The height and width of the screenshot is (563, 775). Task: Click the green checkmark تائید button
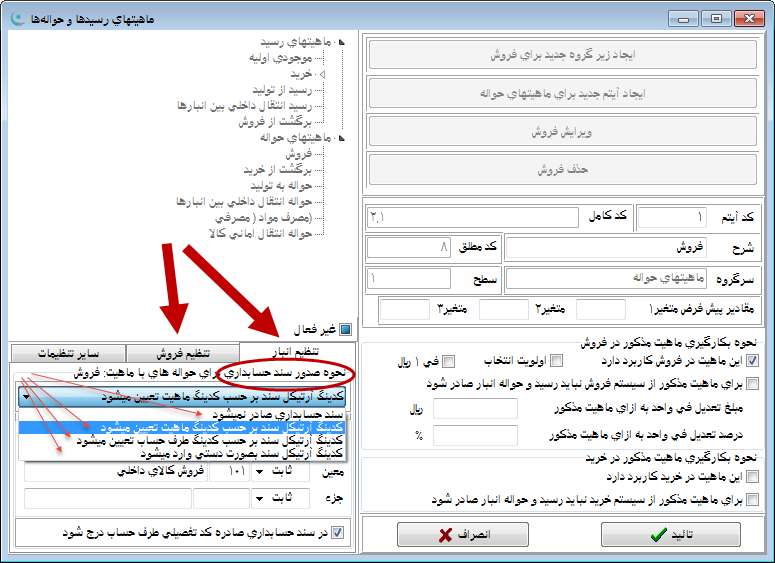670,534
